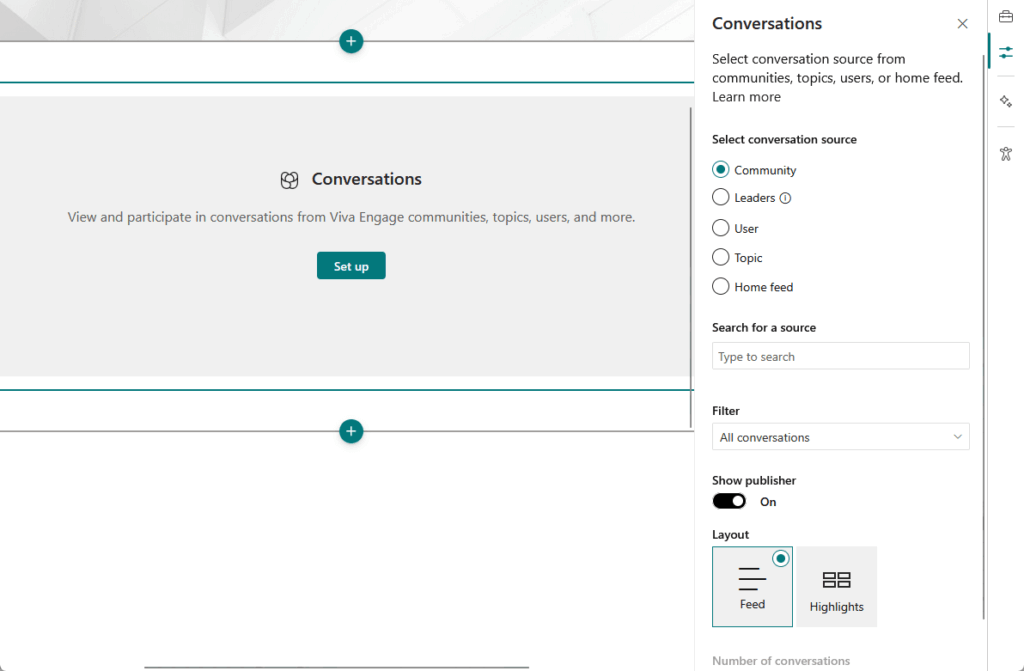Click the page horizontal scrollbar at bottom
The height and width of the screenshot is (671, 1024).
336,667
